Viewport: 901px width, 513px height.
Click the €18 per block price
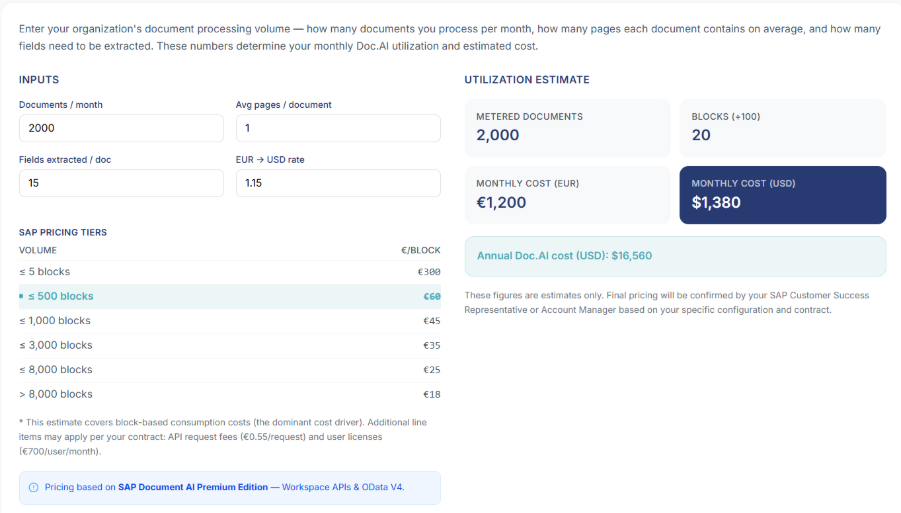coord(432,395)
